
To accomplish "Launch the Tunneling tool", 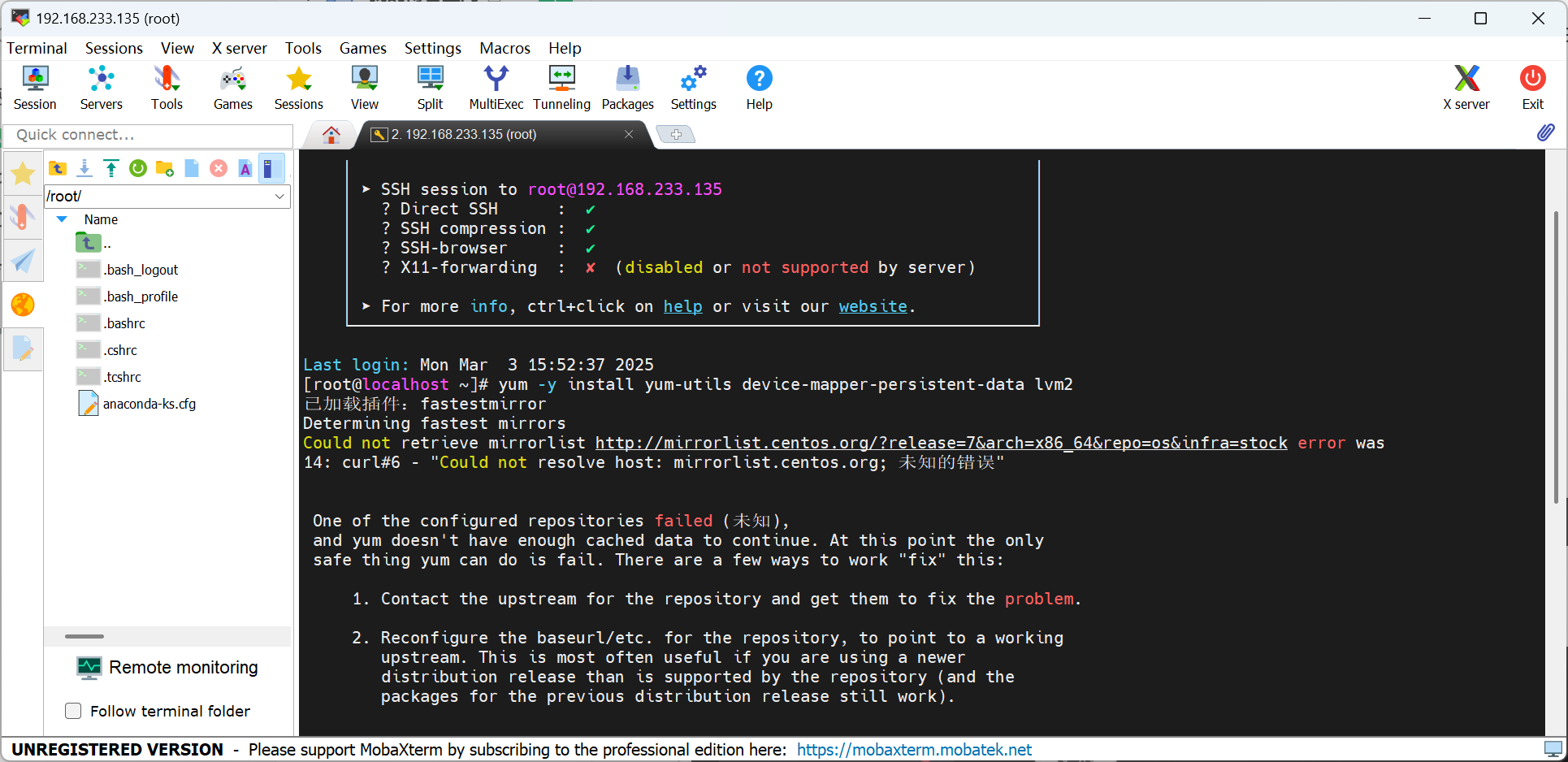I will pyautogui.click(x=561, y=87).
